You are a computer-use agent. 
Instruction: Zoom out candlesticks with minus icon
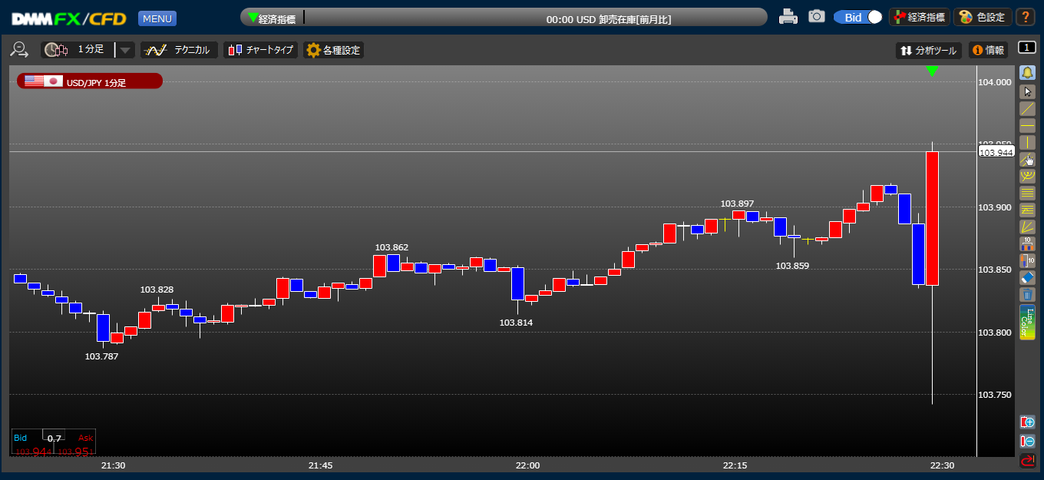pyautogui.click(x=1027, y=441)
